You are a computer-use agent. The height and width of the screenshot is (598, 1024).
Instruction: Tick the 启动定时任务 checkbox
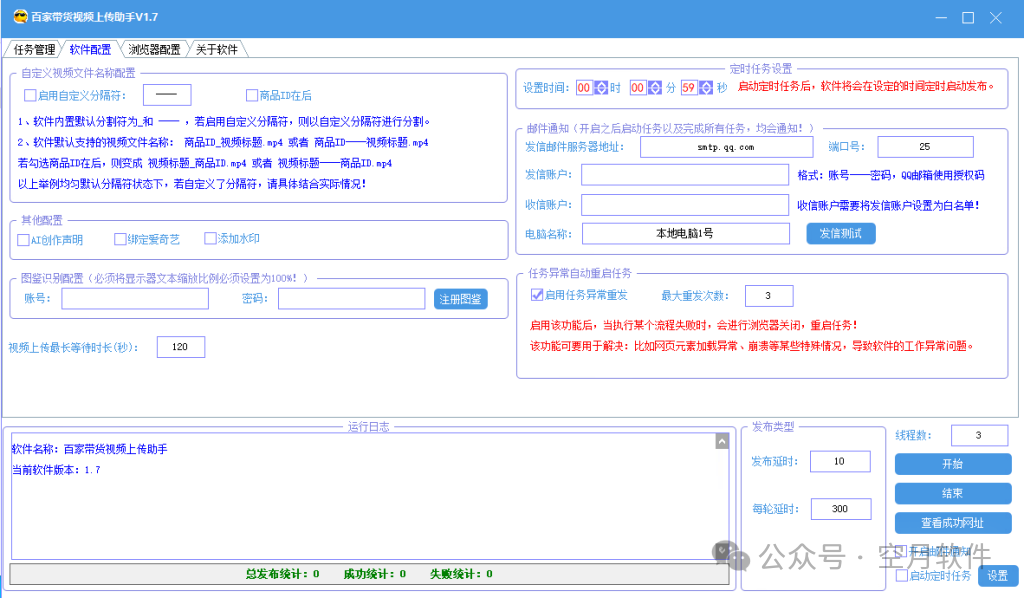coord(902,575)
